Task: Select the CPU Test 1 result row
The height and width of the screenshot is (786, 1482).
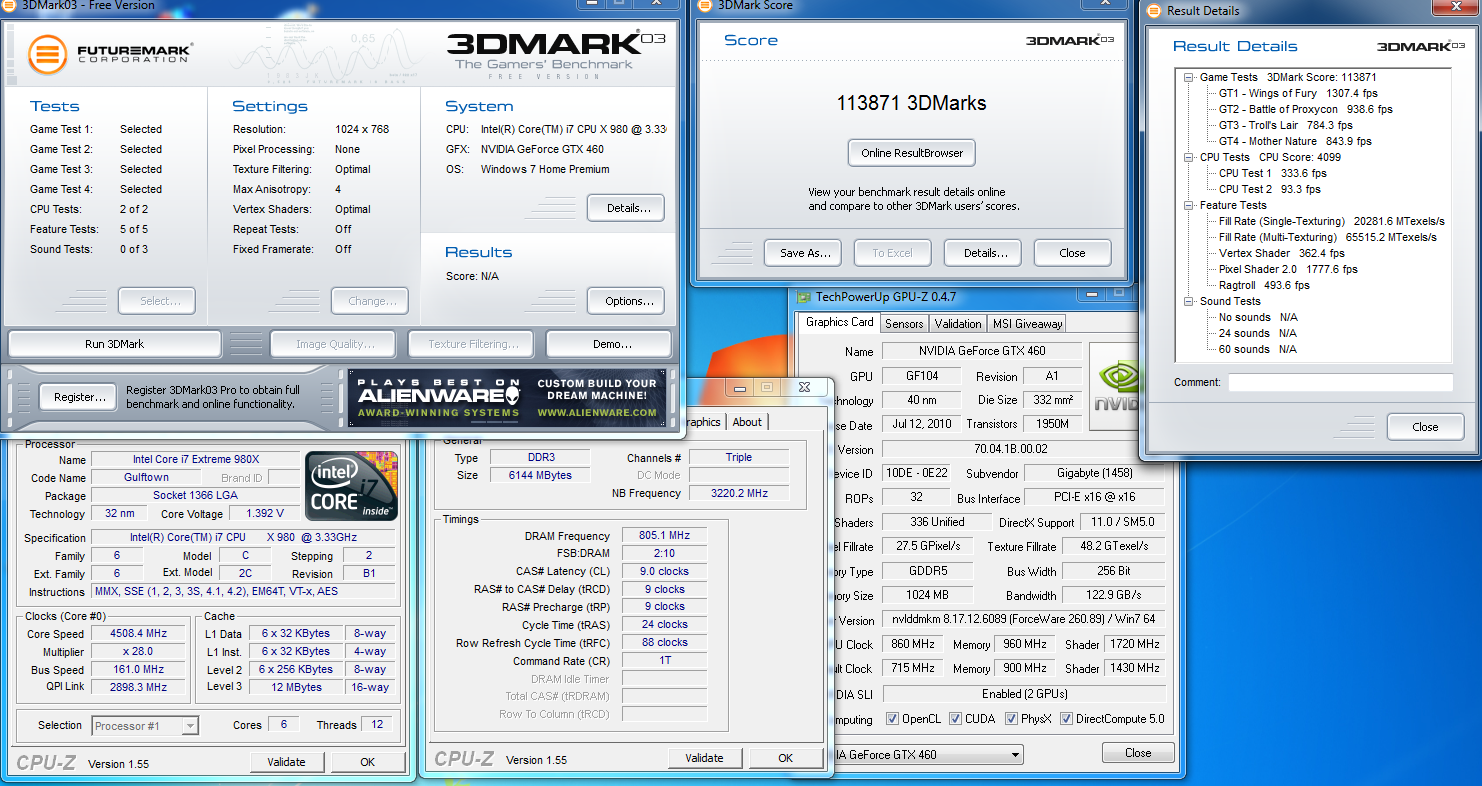Action: pos(1273,173)
